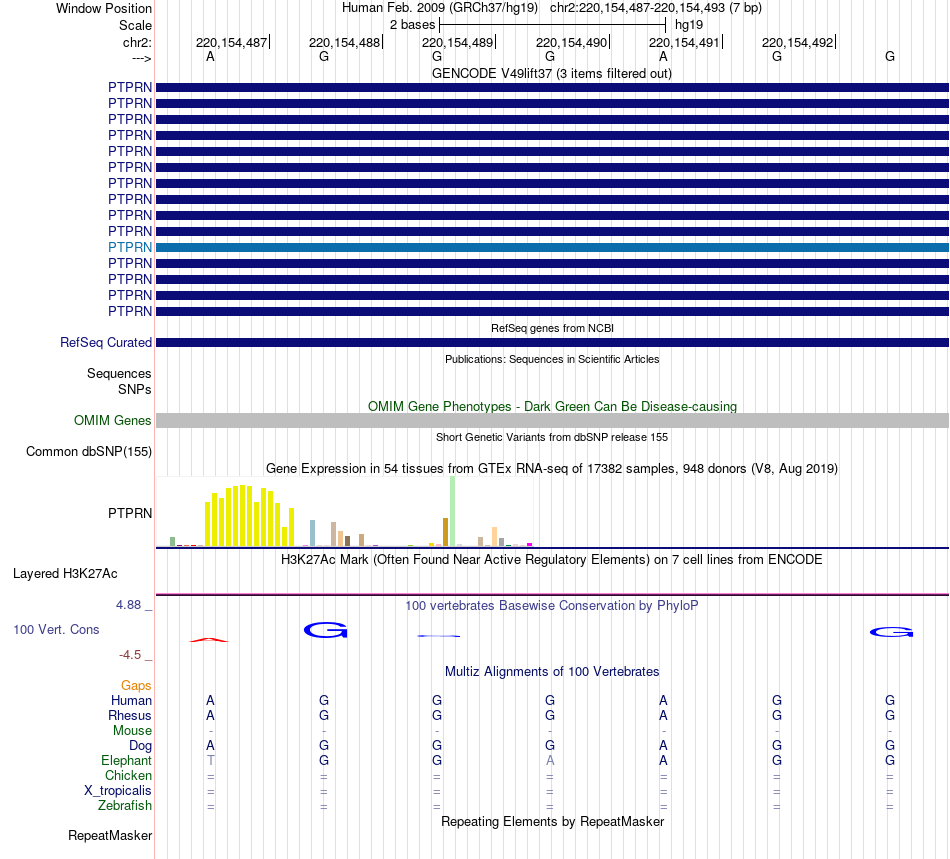
Task: Click the Layered H3K27Ac track label
Action: [x=65, y=574]
